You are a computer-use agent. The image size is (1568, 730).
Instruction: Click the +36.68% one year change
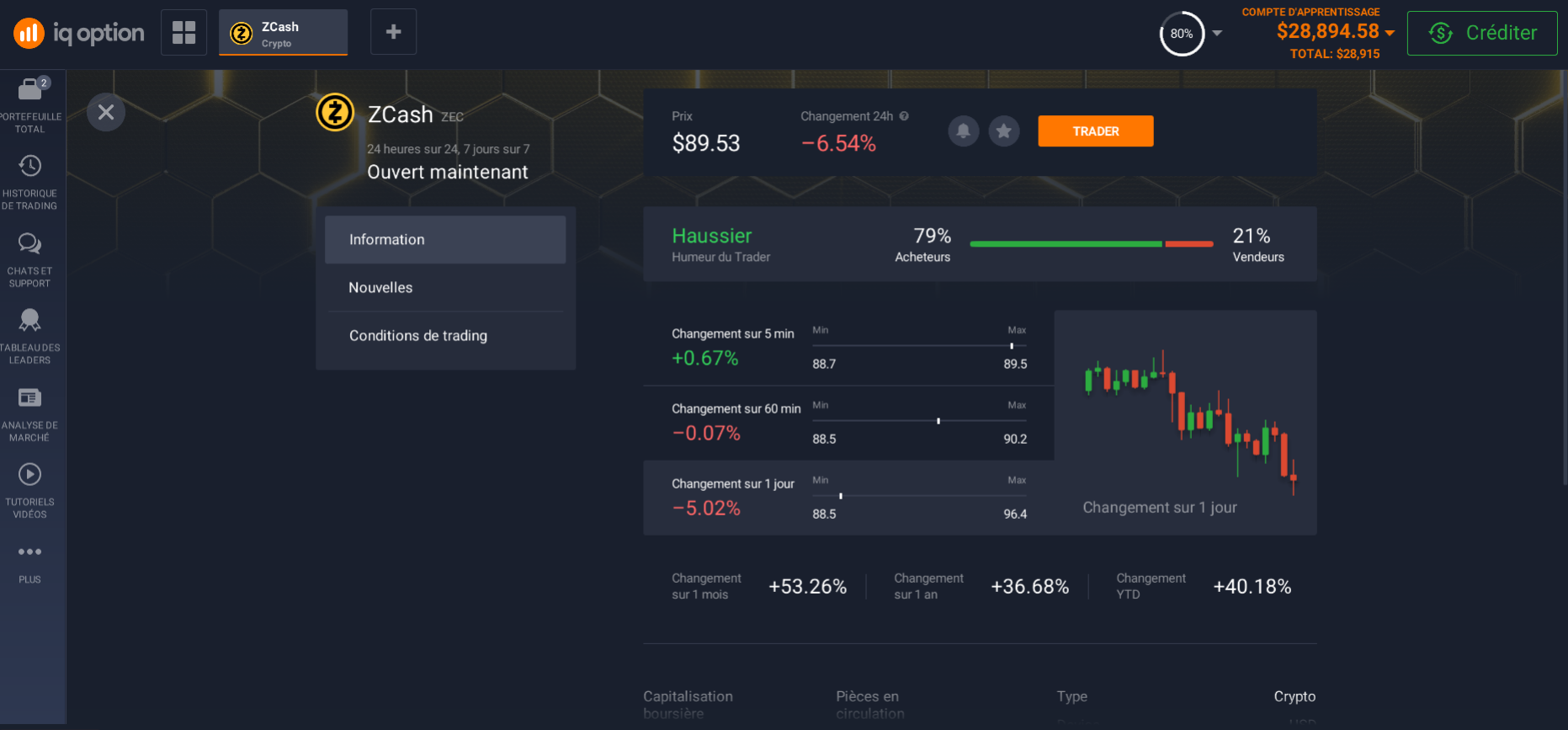click(1030, 587)
